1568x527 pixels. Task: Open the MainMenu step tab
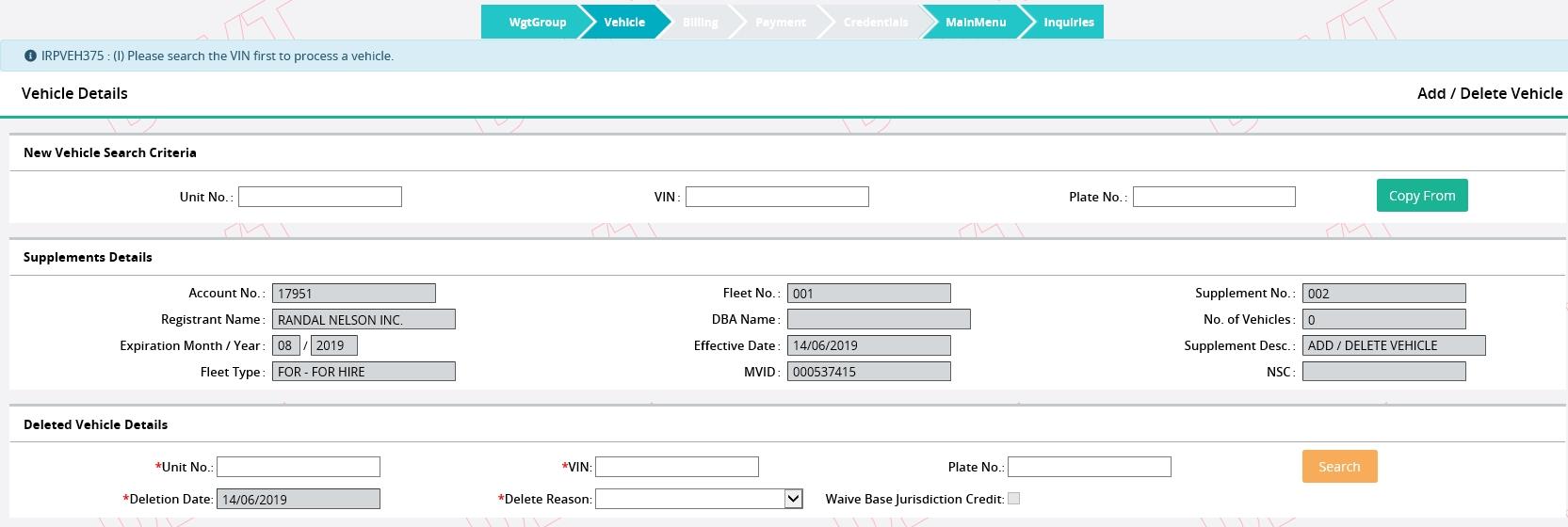[x=976, y=22]
